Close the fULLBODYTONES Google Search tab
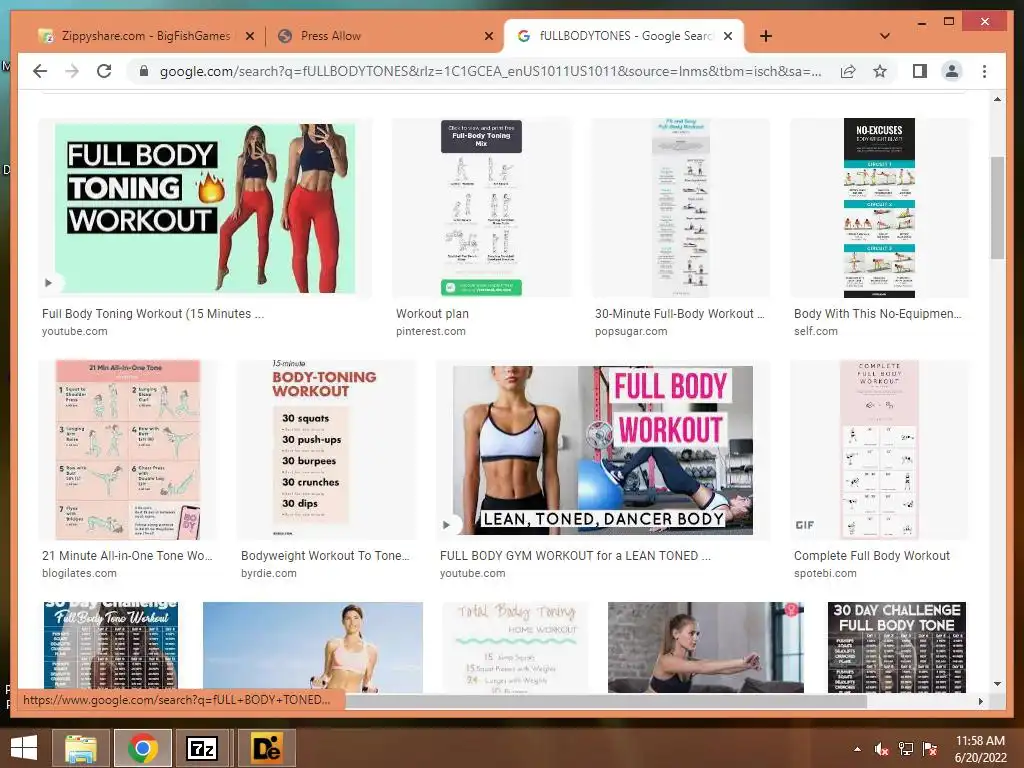The height and width of the screenshot is (768, 1024). coord(728,36)
